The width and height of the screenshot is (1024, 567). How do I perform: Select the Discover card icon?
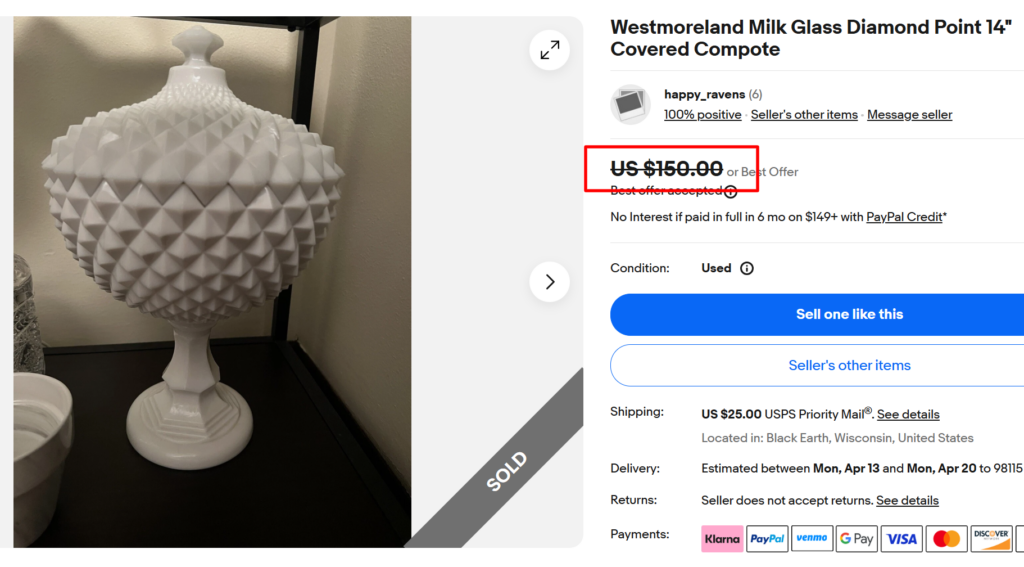[991, 539]
